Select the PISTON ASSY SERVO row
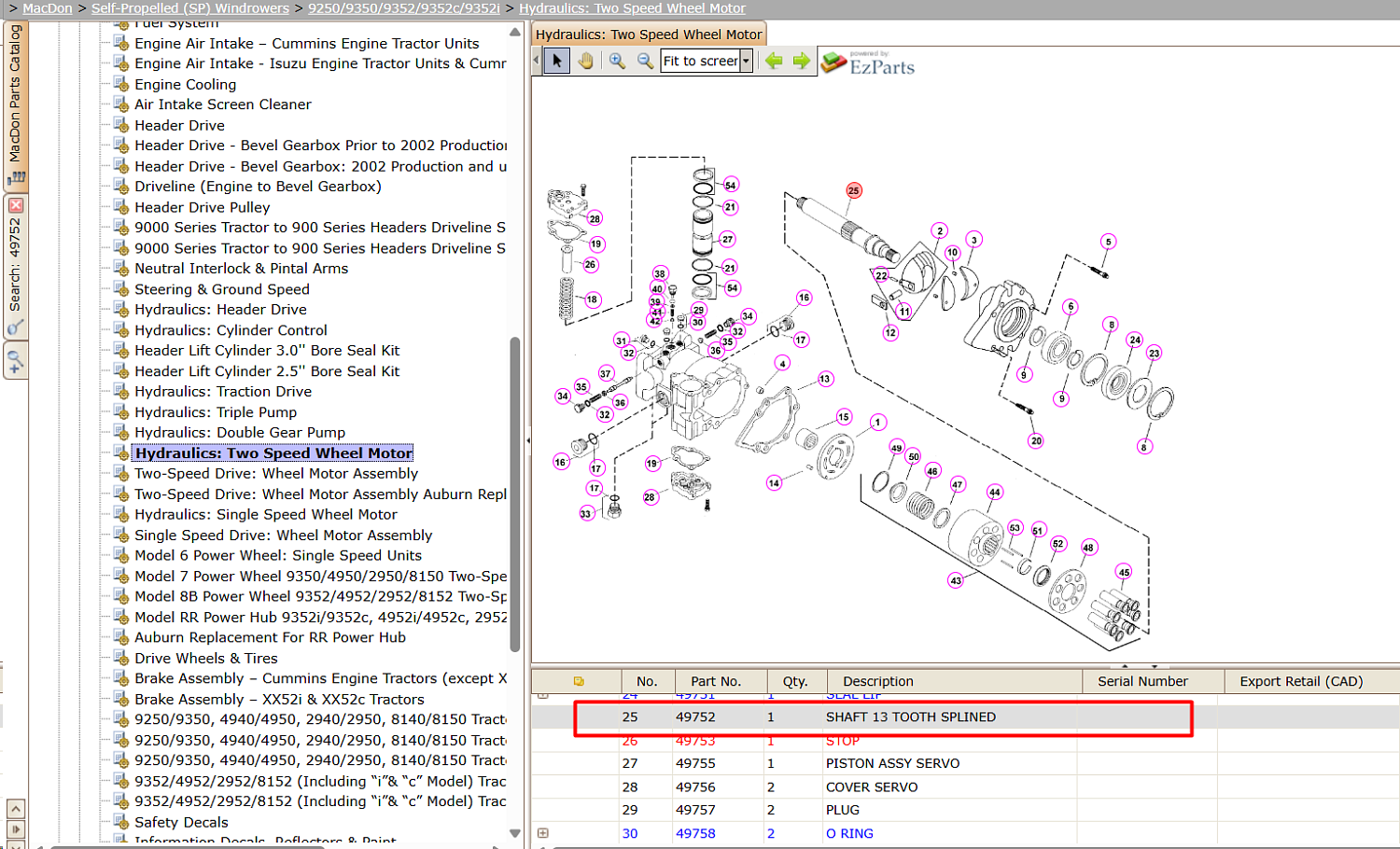 coord(965,763)
